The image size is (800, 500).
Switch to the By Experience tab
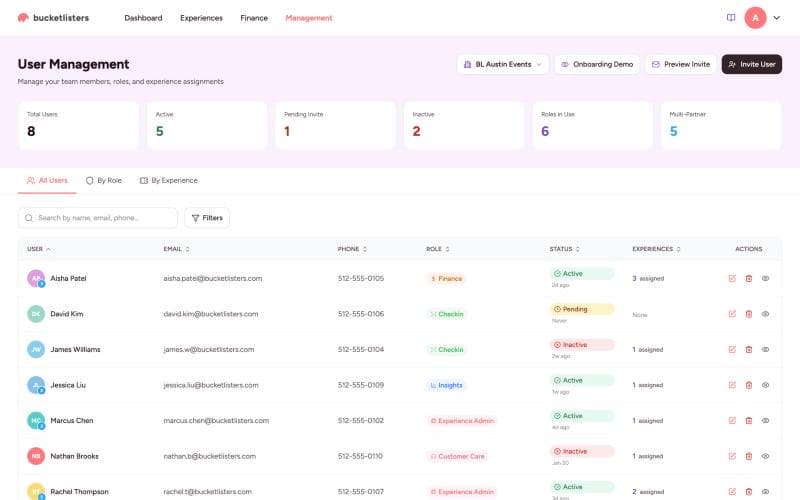pyautogui.click(x=168, y=181)
